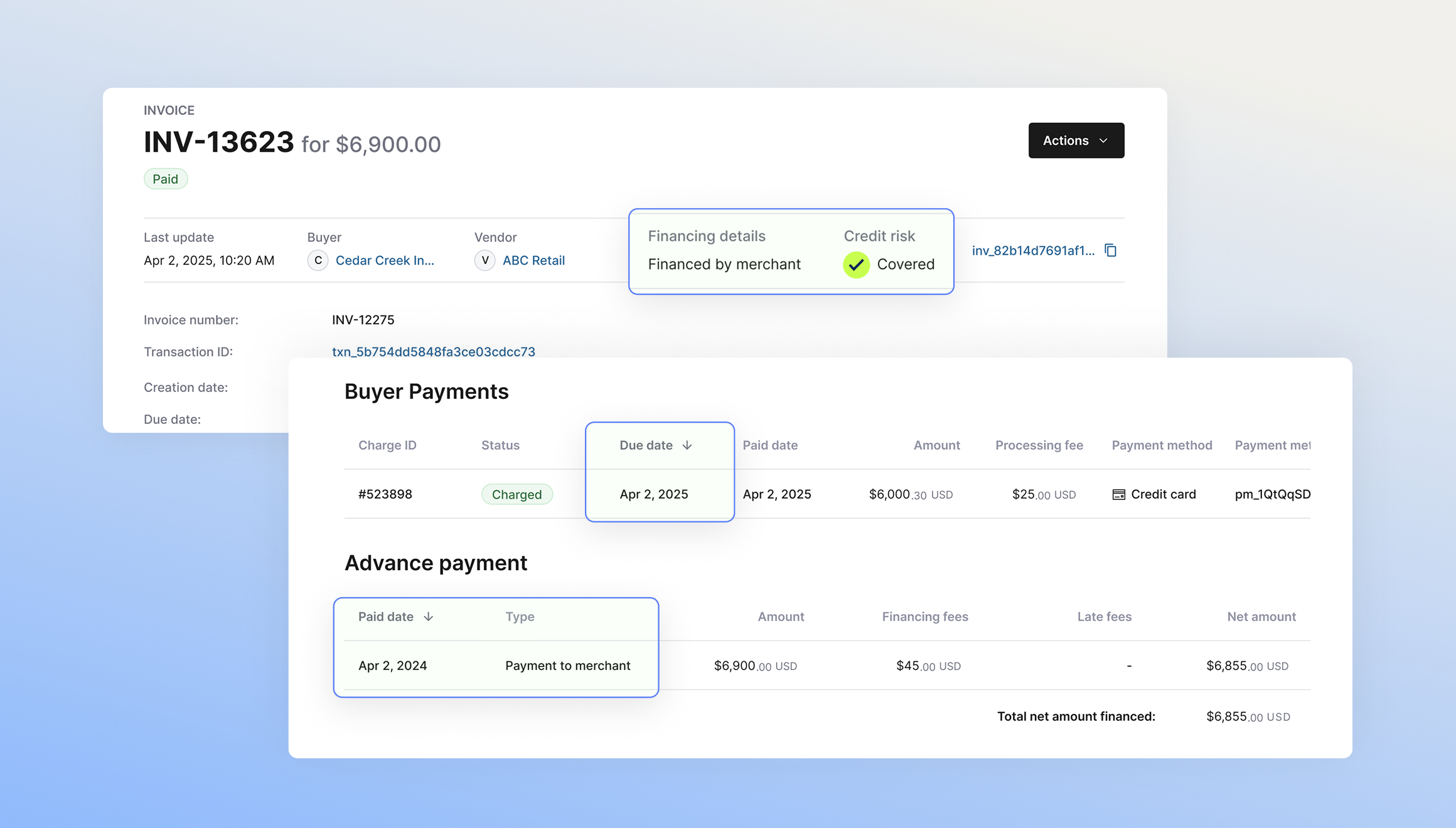This screenshot has width=1456, height=828.
Task: Copy the invoice ID to clipboard
Action: 1110,250
